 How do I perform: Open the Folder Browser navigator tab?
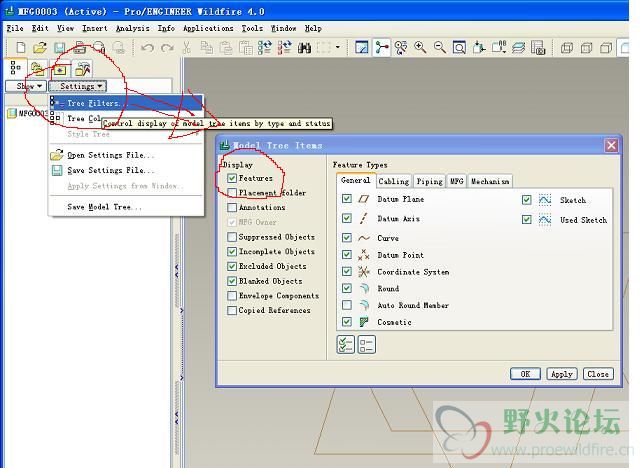[x=37, y=68]
